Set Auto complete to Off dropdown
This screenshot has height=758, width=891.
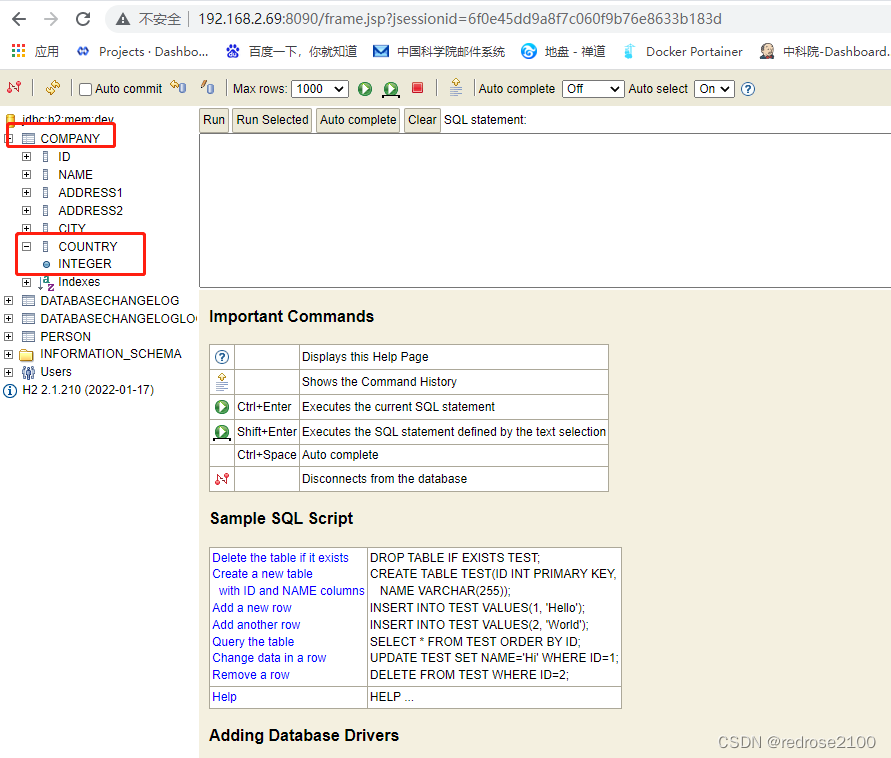[x=592, y=89]
